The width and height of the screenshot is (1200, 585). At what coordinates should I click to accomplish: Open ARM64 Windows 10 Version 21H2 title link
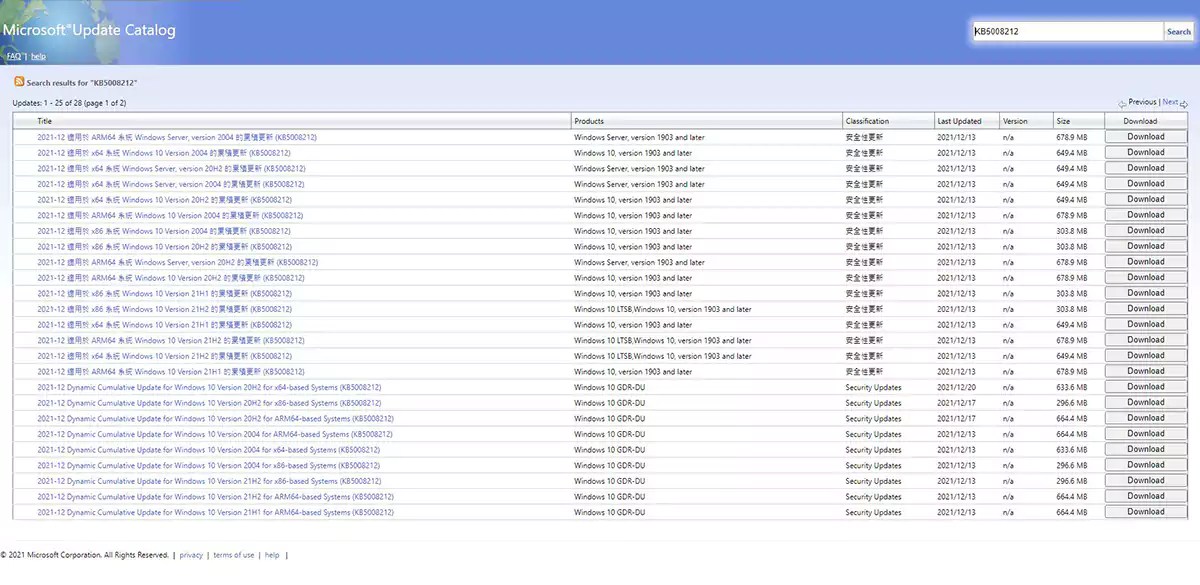(x=171, y=340)
